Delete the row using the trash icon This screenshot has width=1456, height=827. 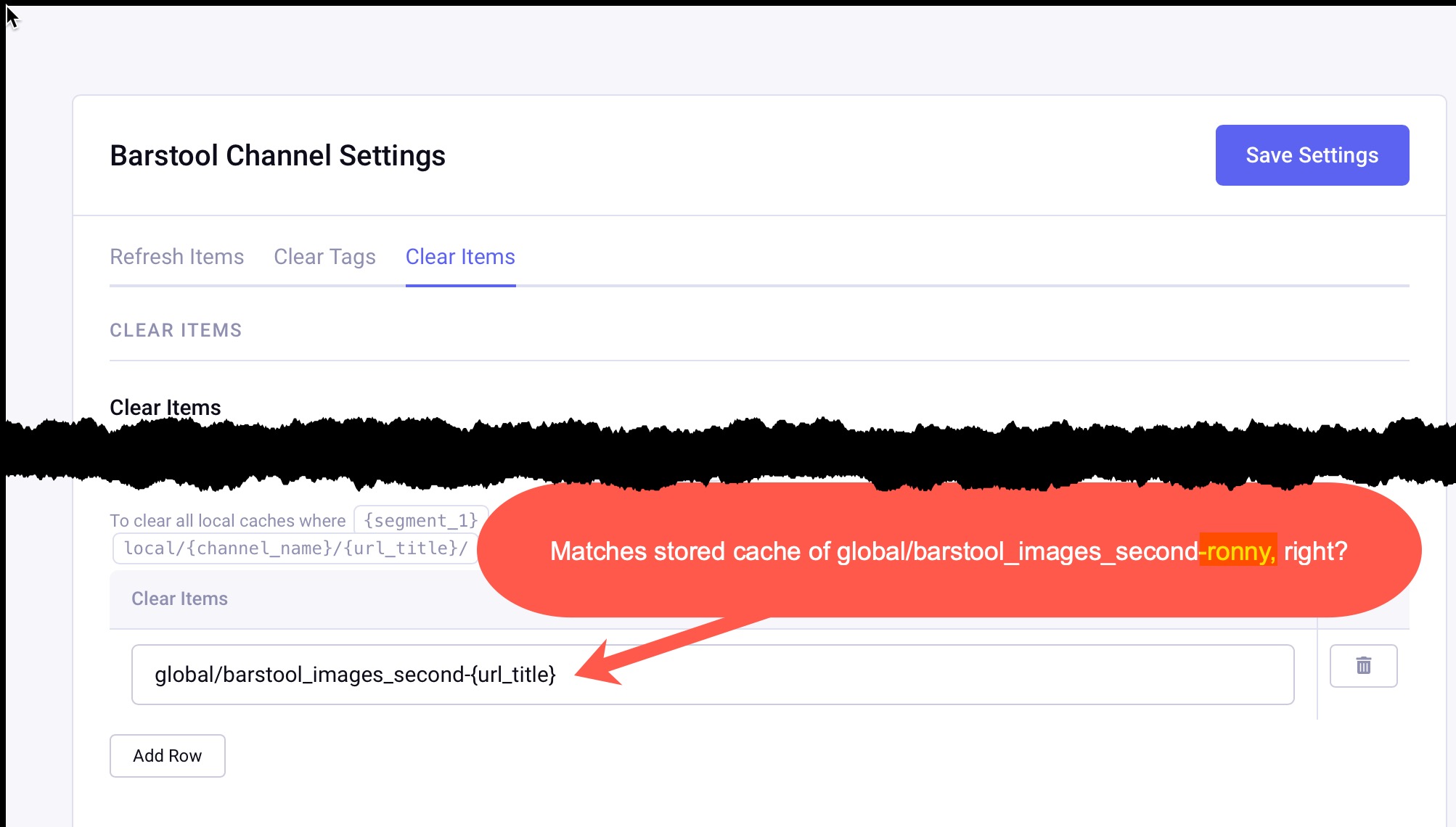(1363, 665)
